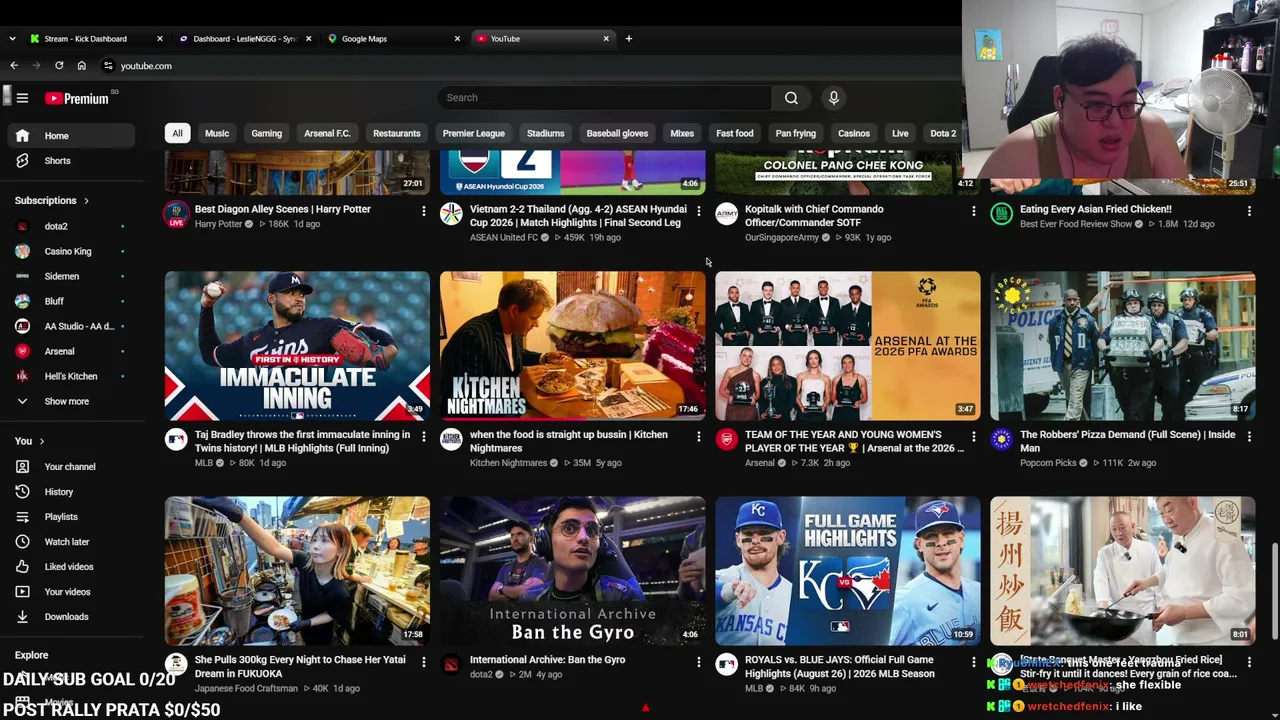
Task: Open Your channel in sidebar
Action: tap(70, 467)
